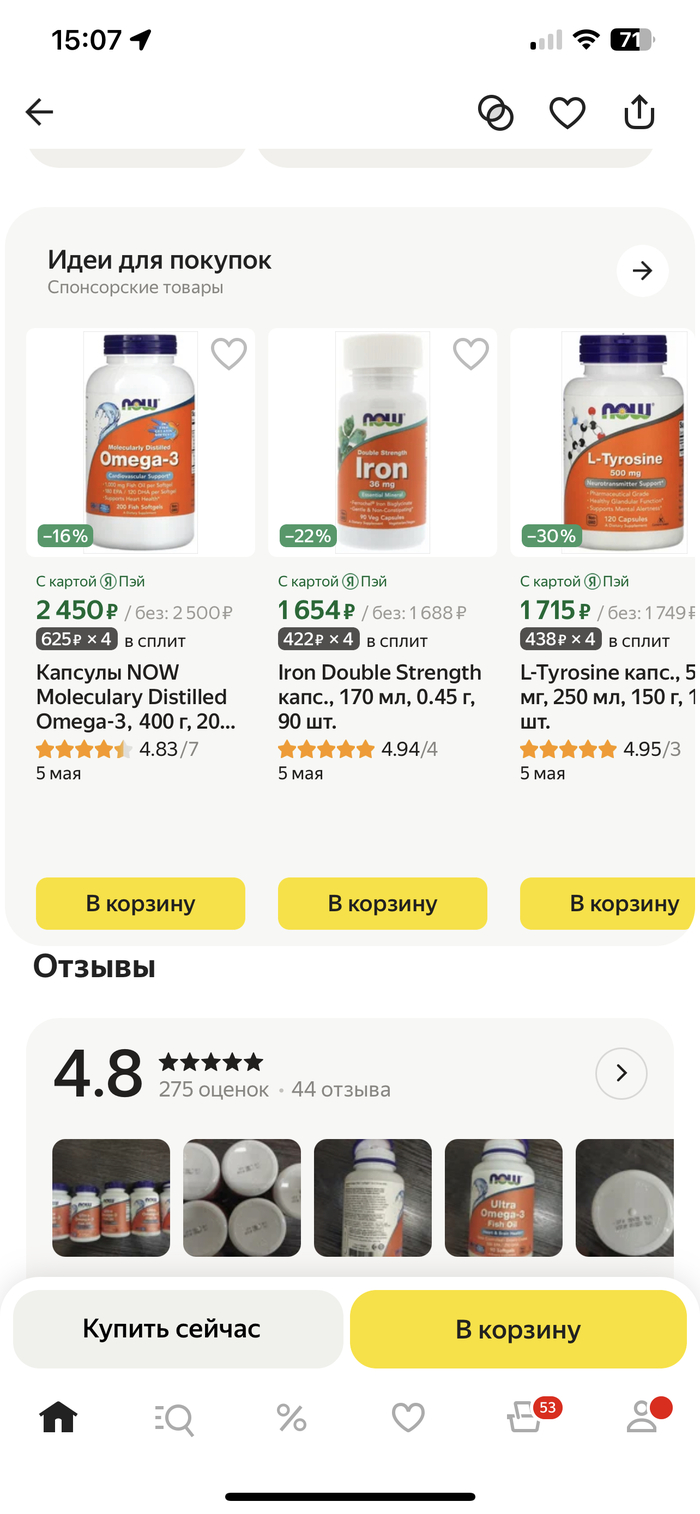Screen dimensions: 700x1514
Task: Open the Iron Double Strength product title
Action: (380, 696)
